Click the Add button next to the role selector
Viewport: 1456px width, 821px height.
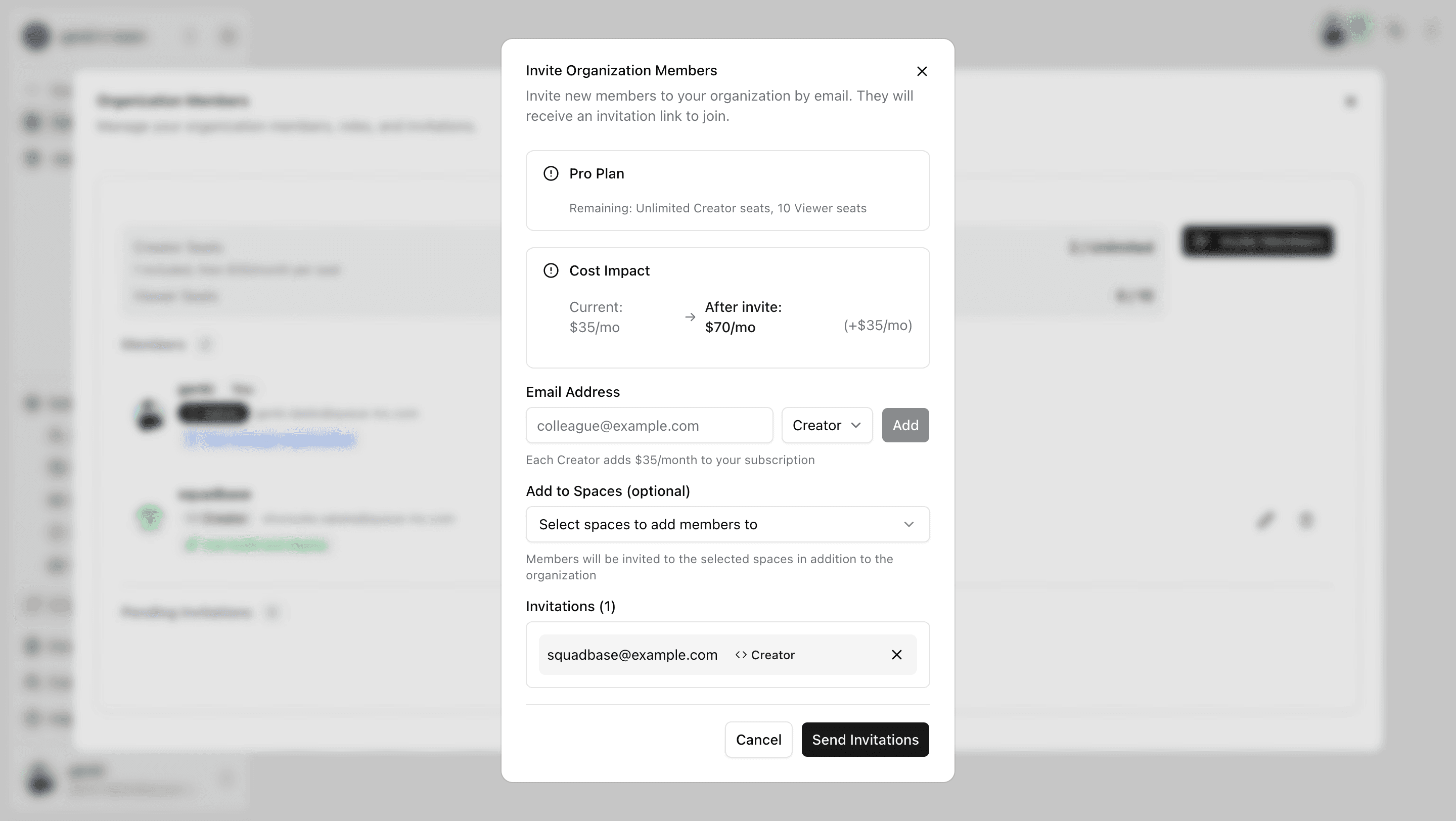(x=905, y=425)
